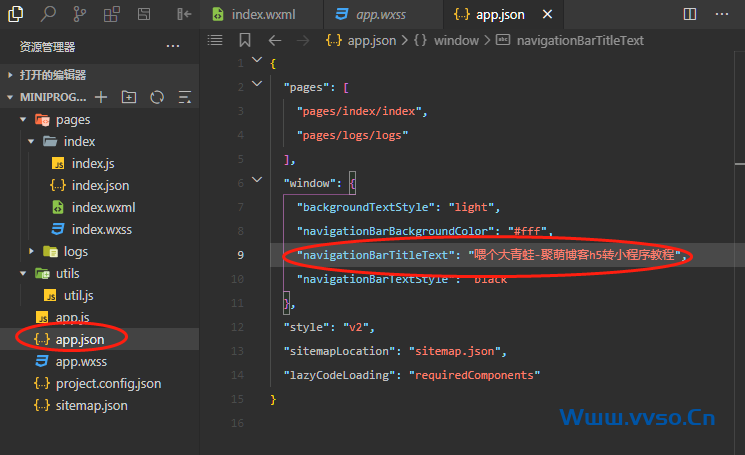
Task: Click the new folder icon in explorer header
Action: [x=128, y=97]
